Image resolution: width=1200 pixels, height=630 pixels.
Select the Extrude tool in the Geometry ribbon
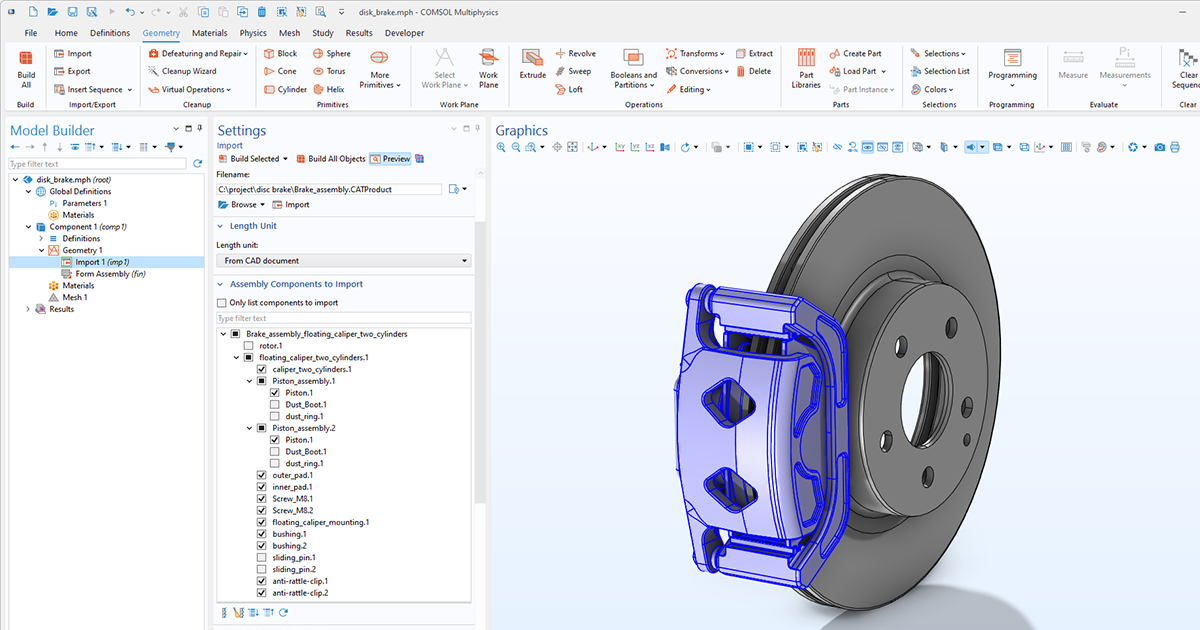click(x=531, y=66)
